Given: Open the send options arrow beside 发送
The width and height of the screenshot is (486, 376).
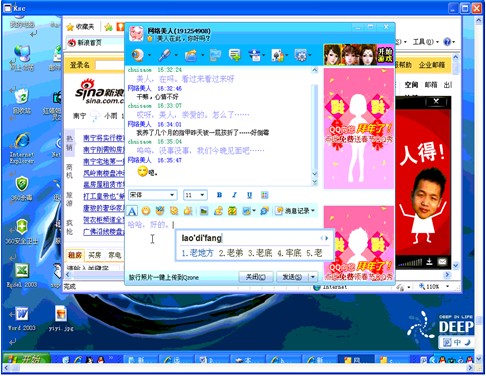Looking at the screenshot, I should coord(313,277).
